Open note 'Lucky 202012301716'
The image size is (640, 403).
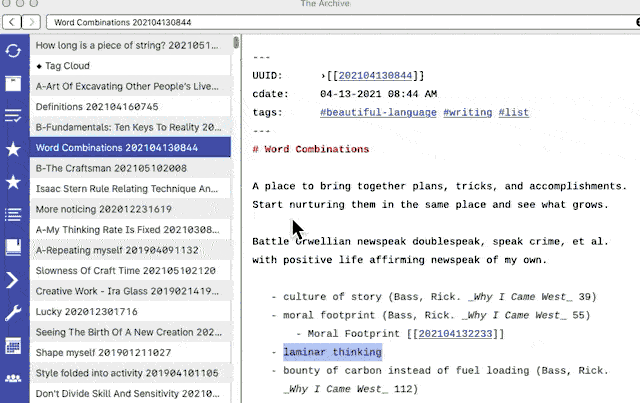coord(130,312)
